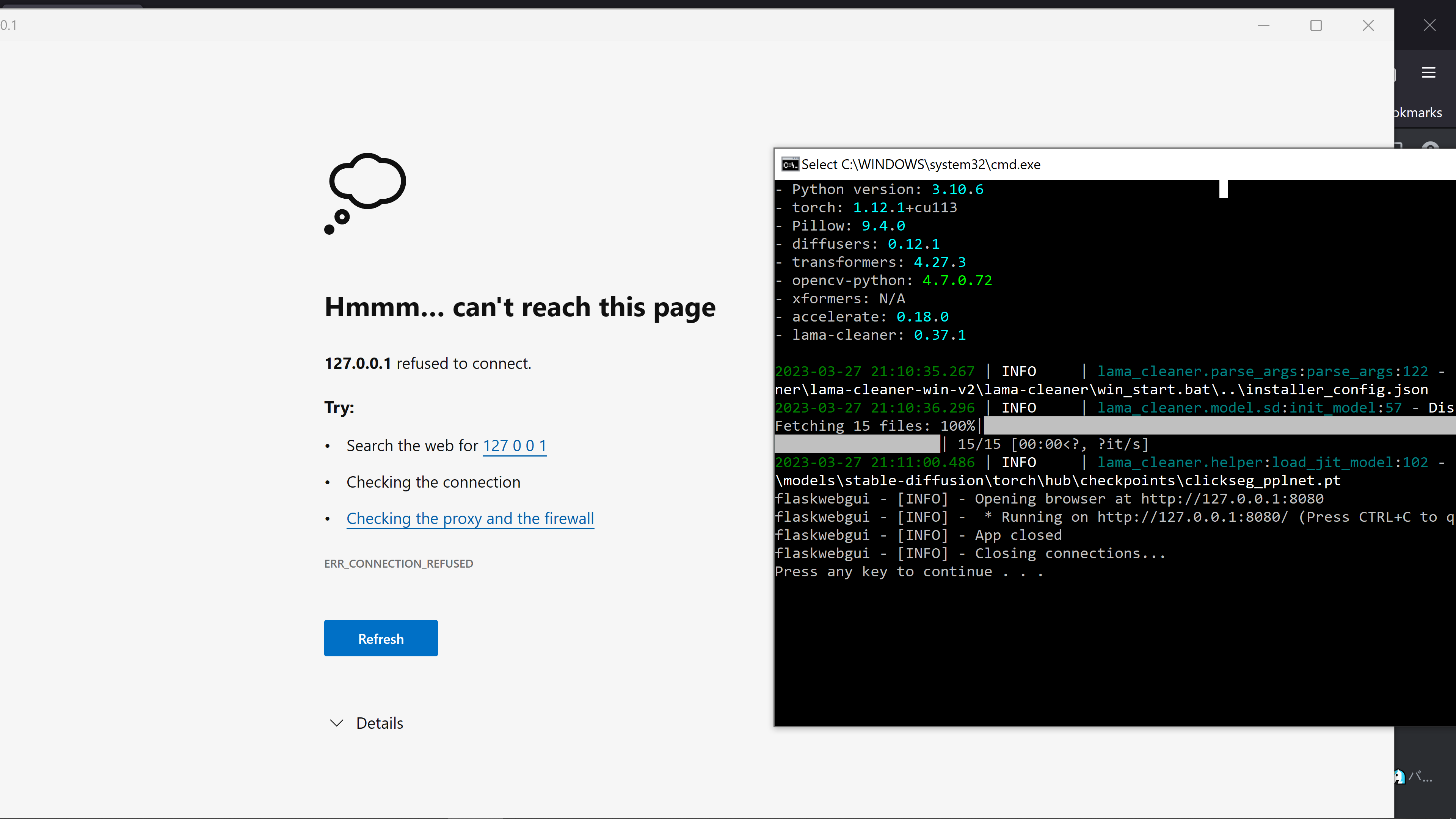
Task: Click the 'opencv-python: 4.7.0.72' line
Action: [883, 280]
